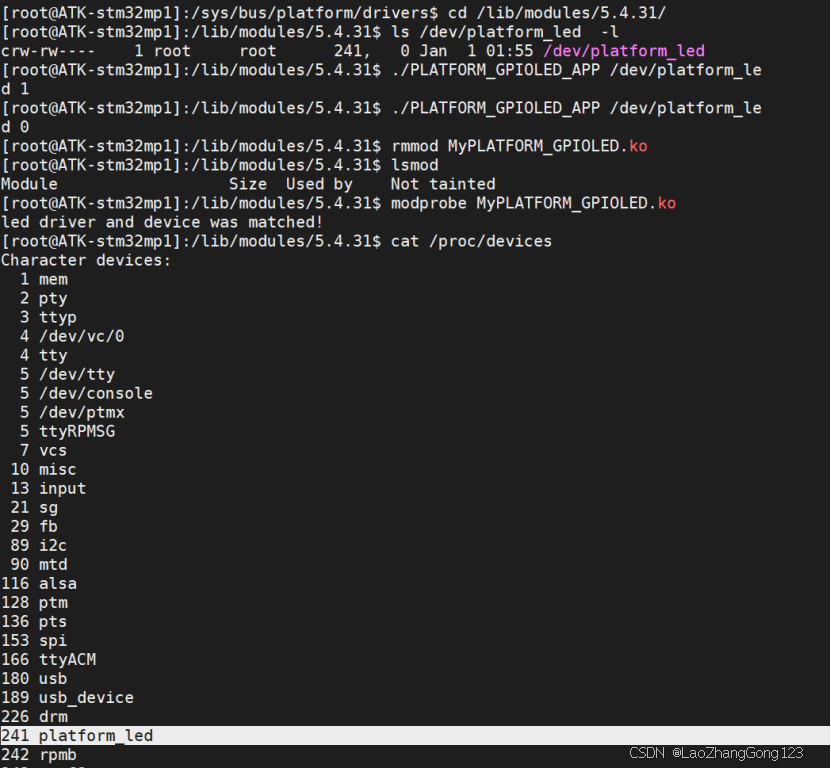Click the '89 i2c' line
The width and height of the screenshot is (831, 769).
tap(39, 545)
